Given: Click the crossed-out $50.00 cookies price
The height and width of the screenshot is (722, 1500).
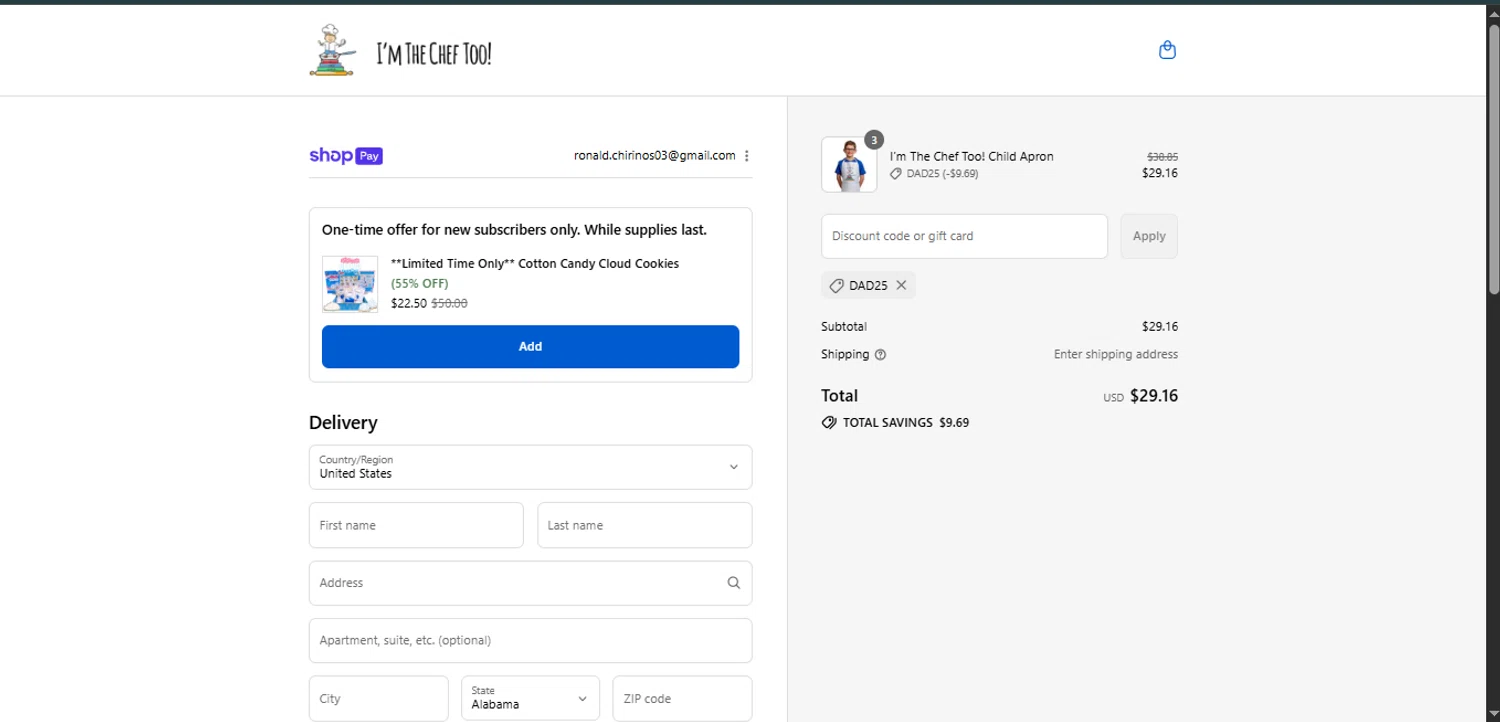Looking at the screenshot, I should [x=449, y=303].
